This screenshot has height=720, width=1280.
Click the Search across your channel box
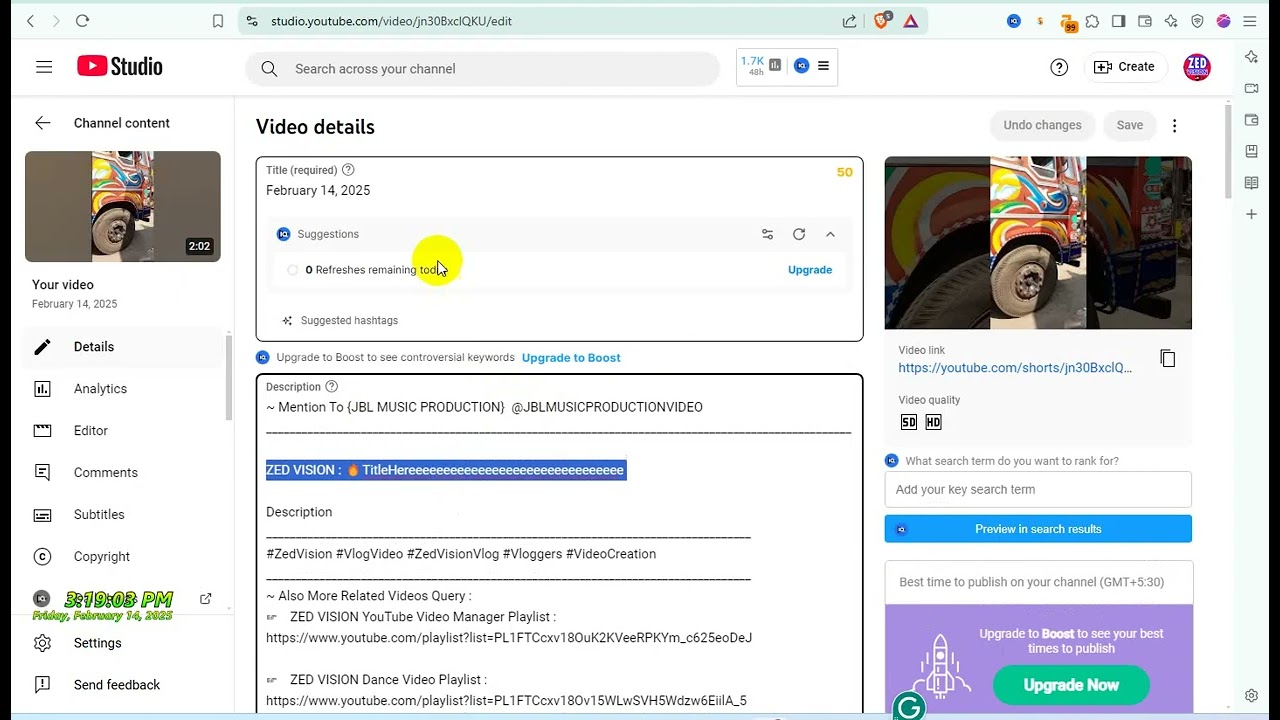click(482, 69)
